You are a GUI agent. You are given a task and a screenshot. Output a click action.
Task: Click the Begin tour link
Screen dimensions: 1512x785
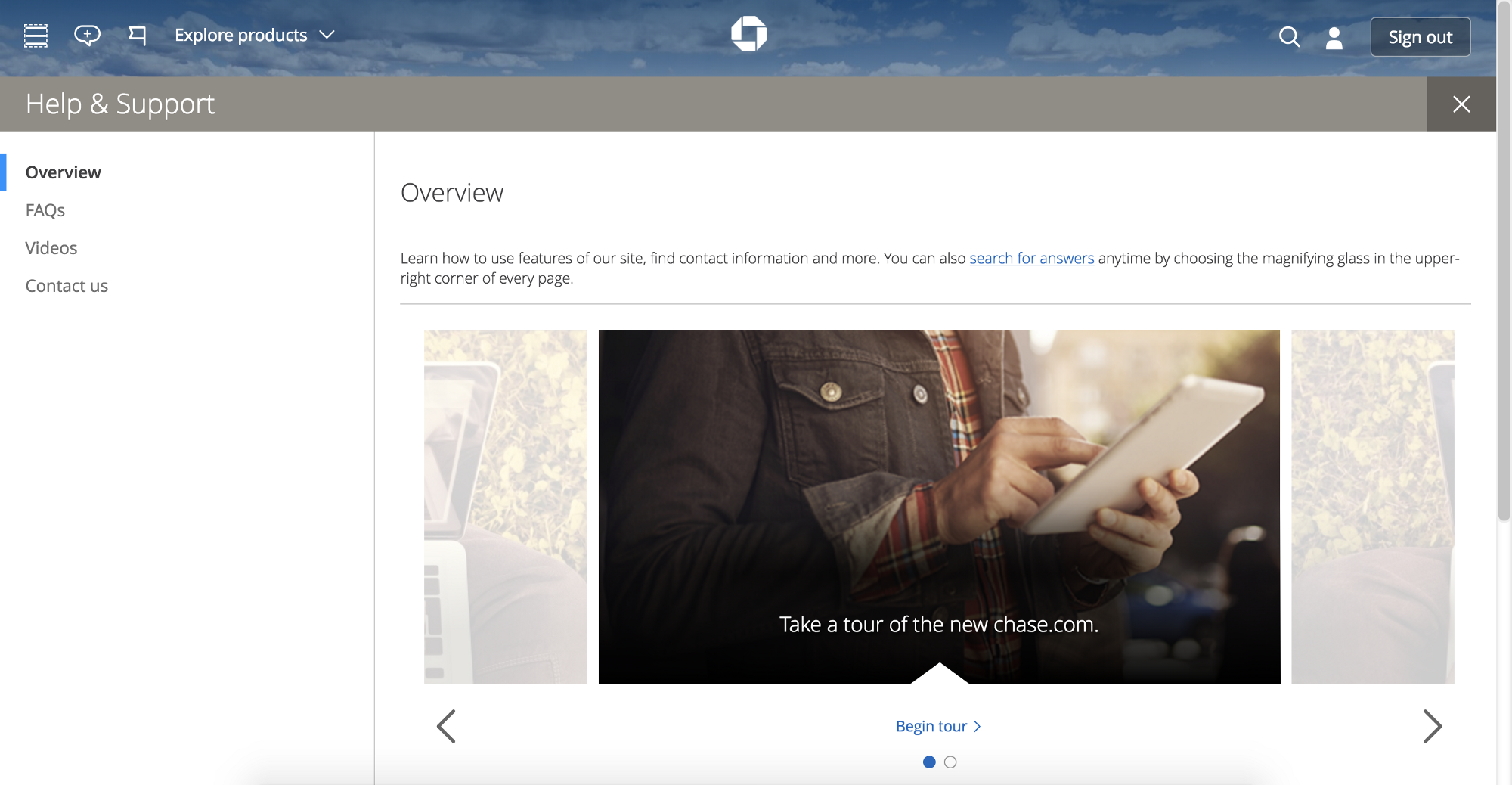[x=938, y=726]
